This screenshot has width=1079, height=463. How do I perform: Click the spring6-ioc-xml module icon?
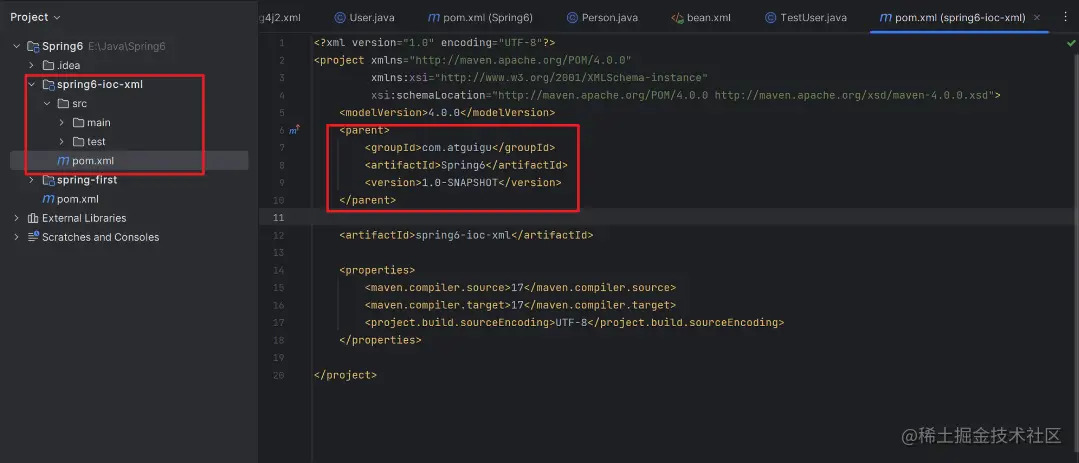[x=47, y=85]
